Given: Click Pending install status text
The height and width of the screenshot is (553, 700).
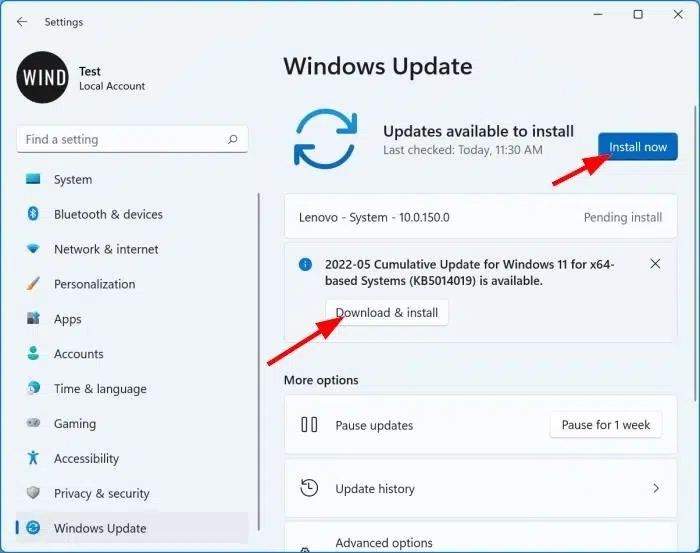Looking at the screenshot, I should (623, 217).
